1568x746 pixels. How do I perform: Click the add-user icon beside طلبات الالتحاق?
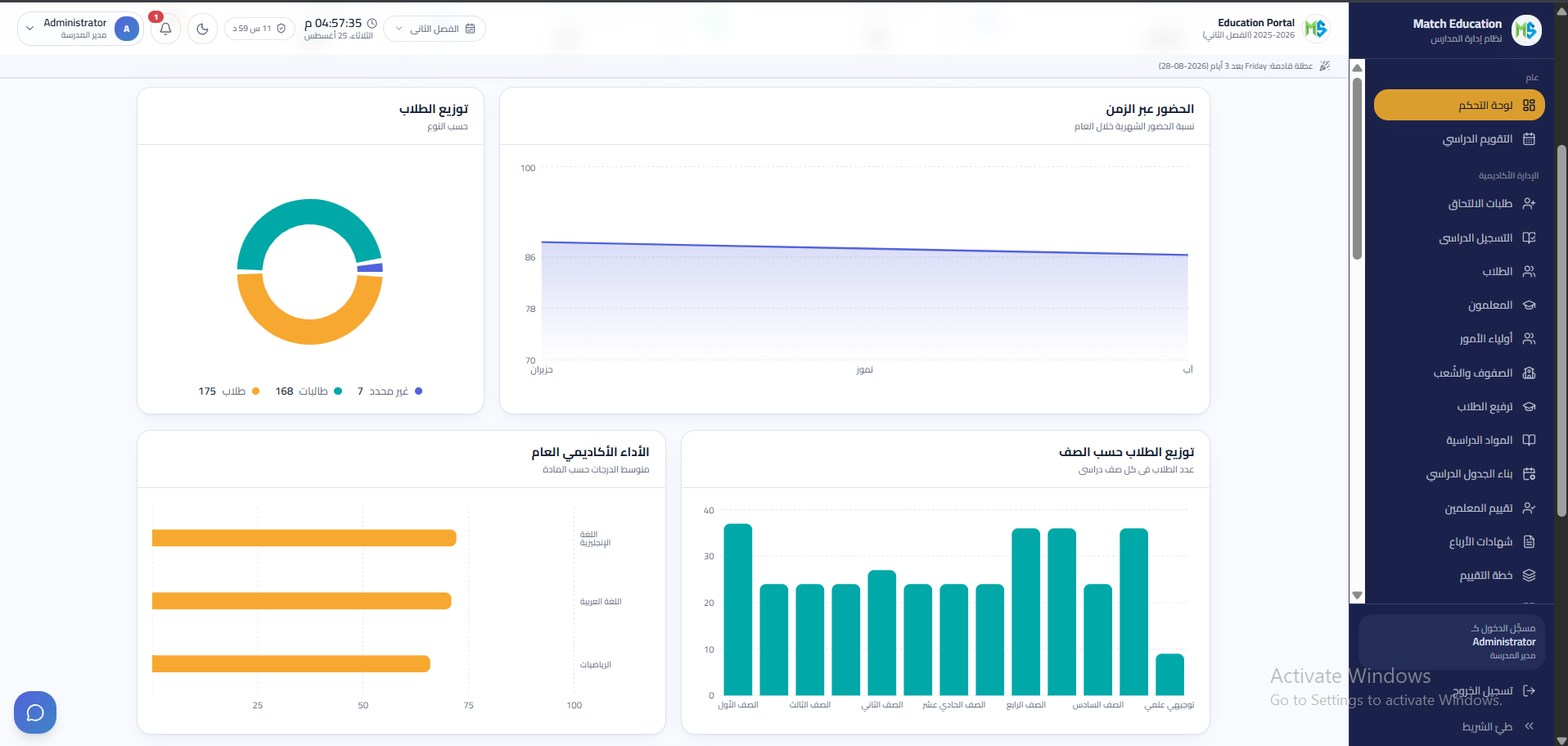pyautogui.click(x=1529, y=204)
